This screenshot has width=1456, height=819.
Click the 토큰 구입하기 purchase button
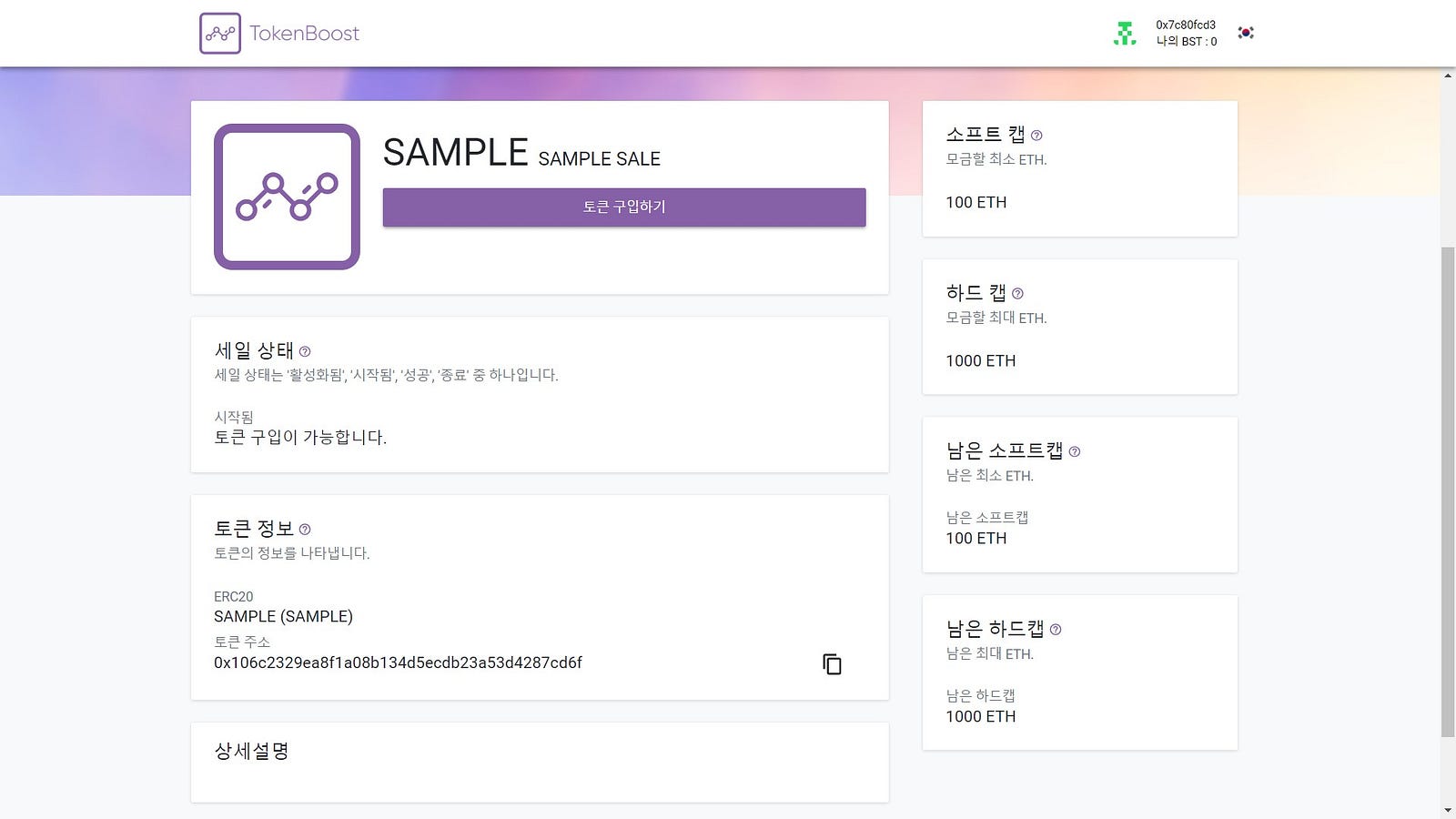624,207
